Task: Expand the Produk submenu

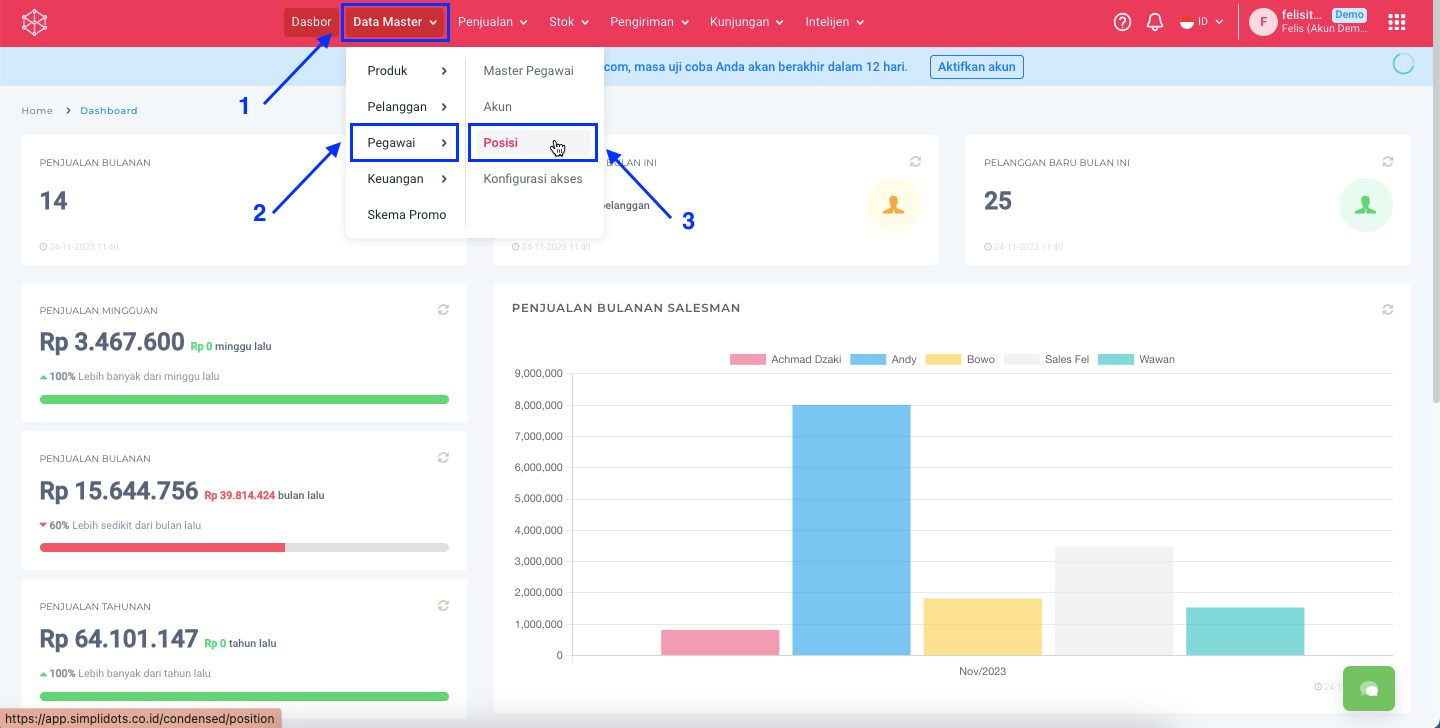Action: pos(405,71)
